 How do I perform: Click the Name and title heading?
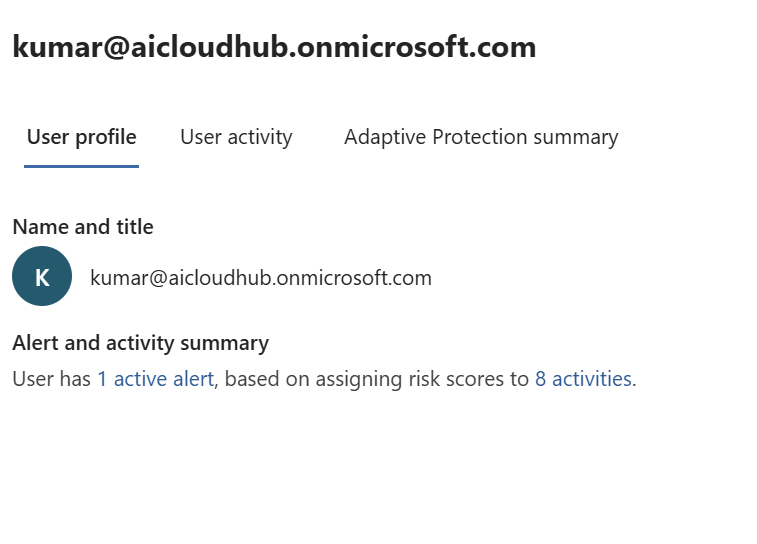click(x=83, y=227)
